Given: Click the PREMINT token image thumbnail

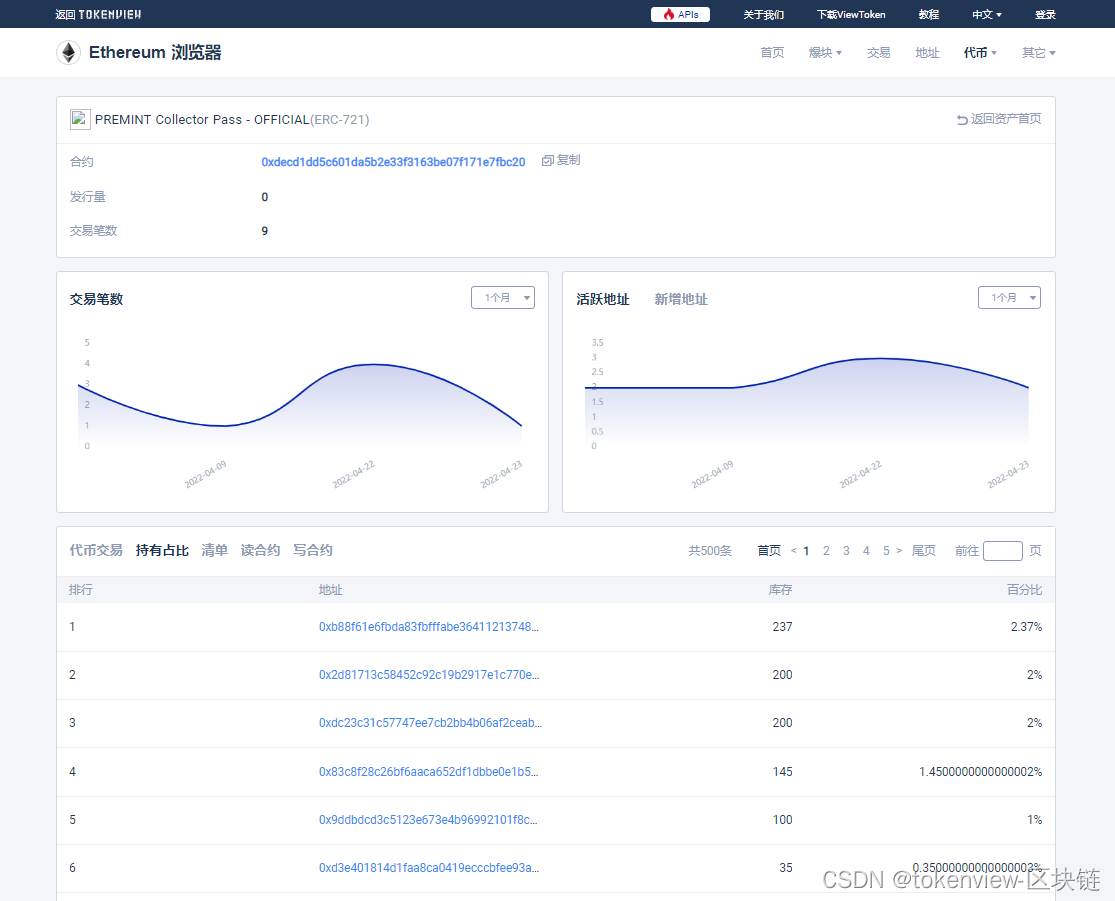Looking at the screenshot, I should pyautogui.click(x=80, y=119).
